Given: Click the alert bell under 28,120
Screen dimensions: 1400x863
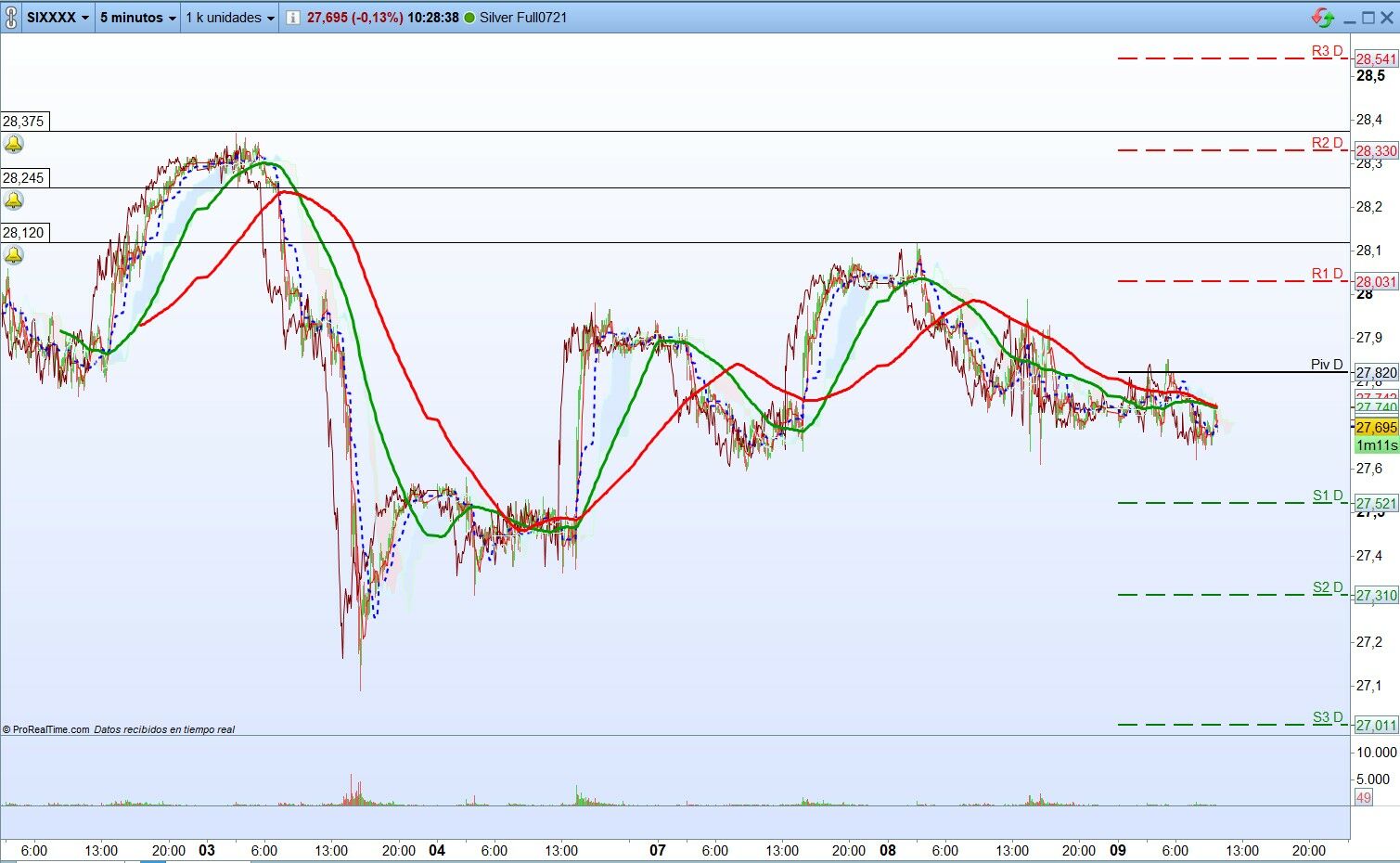Looking at the screenshot, I should coord(14,255).
